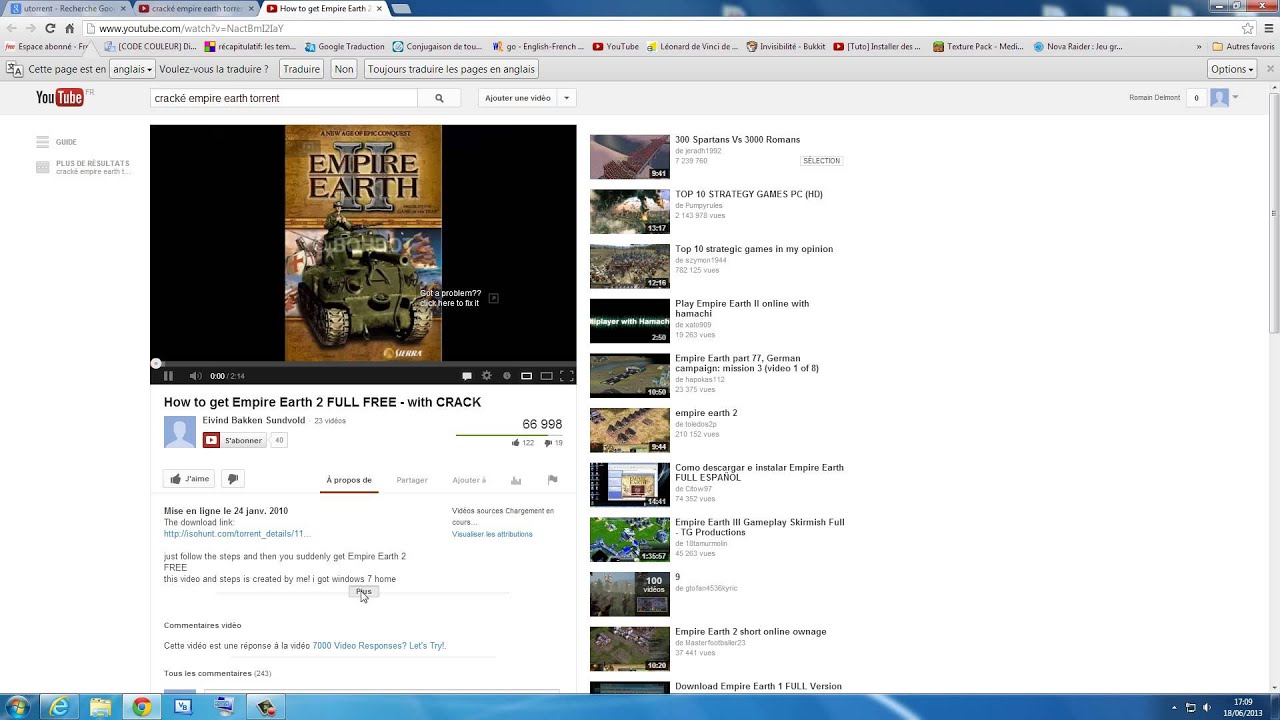Go to browser home page
1280x720 pixels.
coord(69,29)
